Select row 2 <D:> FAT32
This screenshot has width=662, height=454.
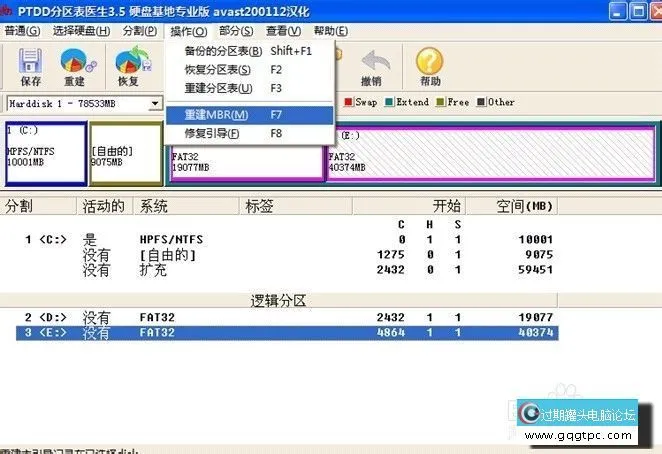287,317
